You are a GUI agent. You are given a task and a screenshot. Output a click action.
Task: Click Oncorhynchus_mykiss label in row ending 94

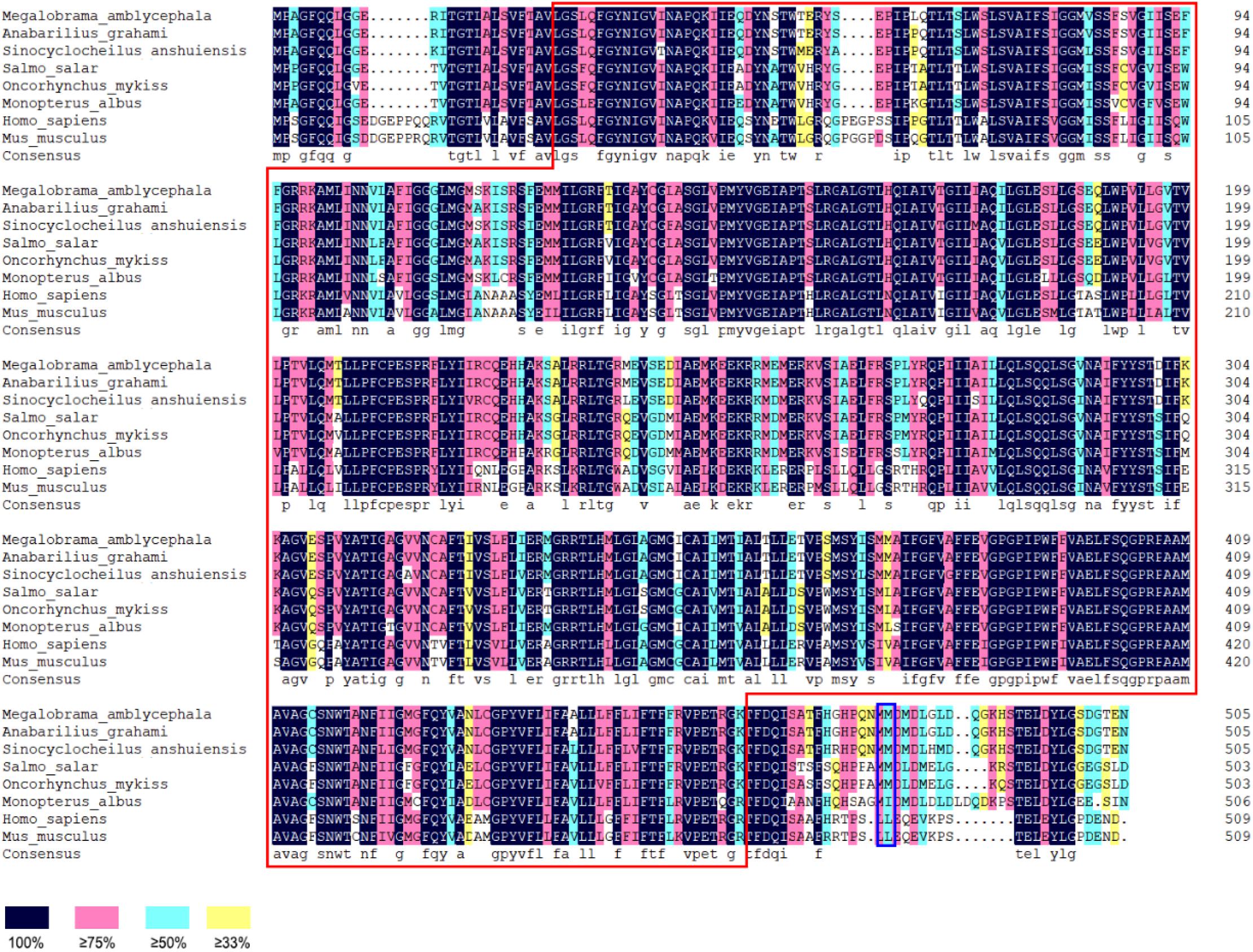(85, 86)
